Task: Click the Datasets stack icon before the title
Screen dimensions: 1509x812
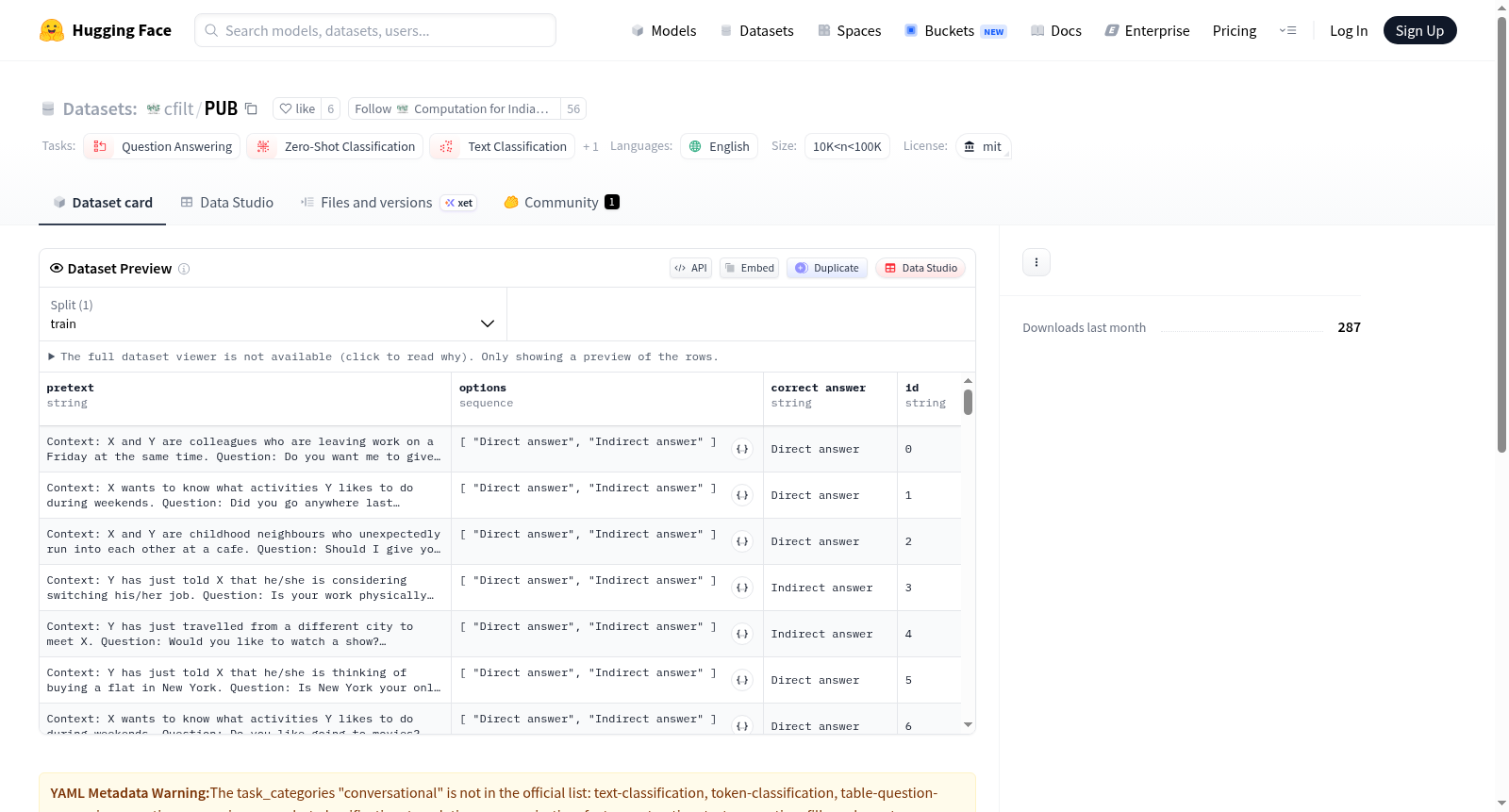Action: click(x=48, y=109)
